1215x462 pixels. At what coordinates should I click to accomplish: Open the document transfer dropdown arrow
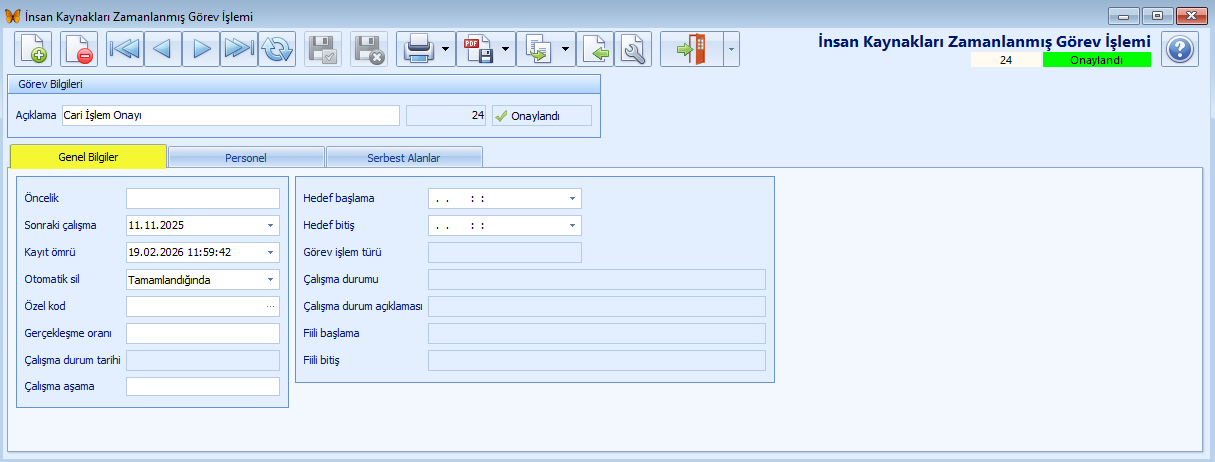click(565, 48)
